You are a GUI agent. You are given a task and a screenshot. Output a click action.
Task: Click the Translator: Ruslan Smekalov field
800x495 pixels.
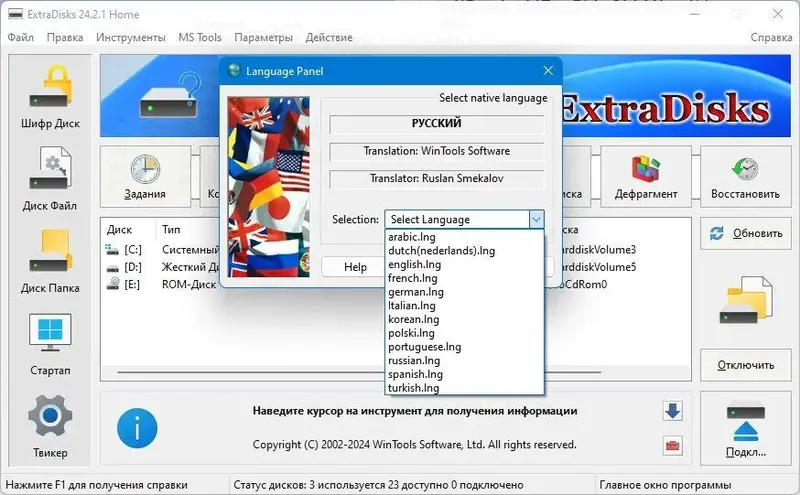[x=437, y=179]
